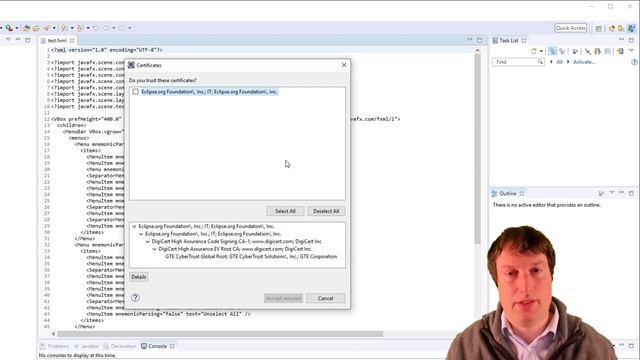640x360 pixels.
Task: Switch to the rightmost highlighted perspective icon
Action: pyautogui.click(x=631, y=28)
